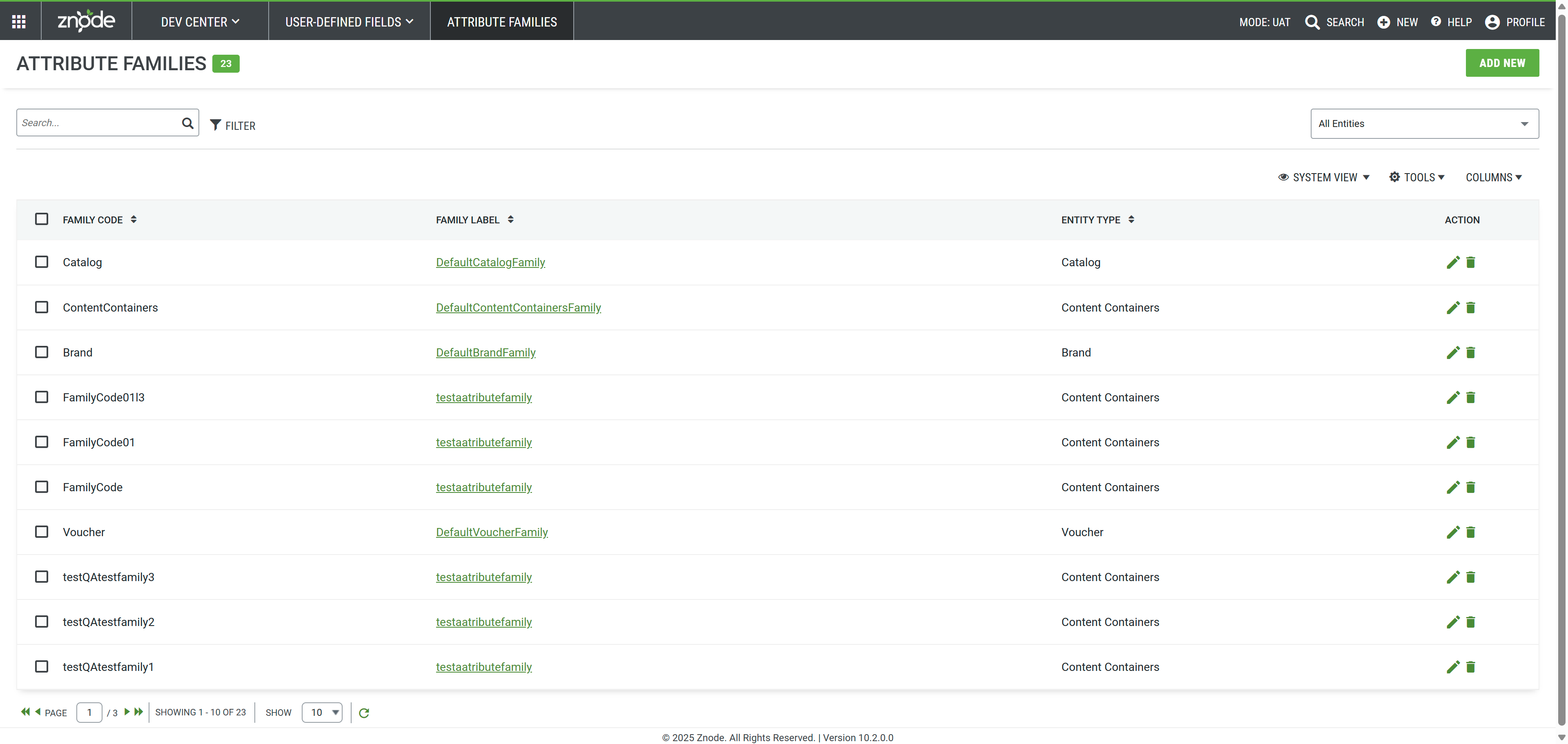Open the DefaultBrandFamily link

point(485,352)
